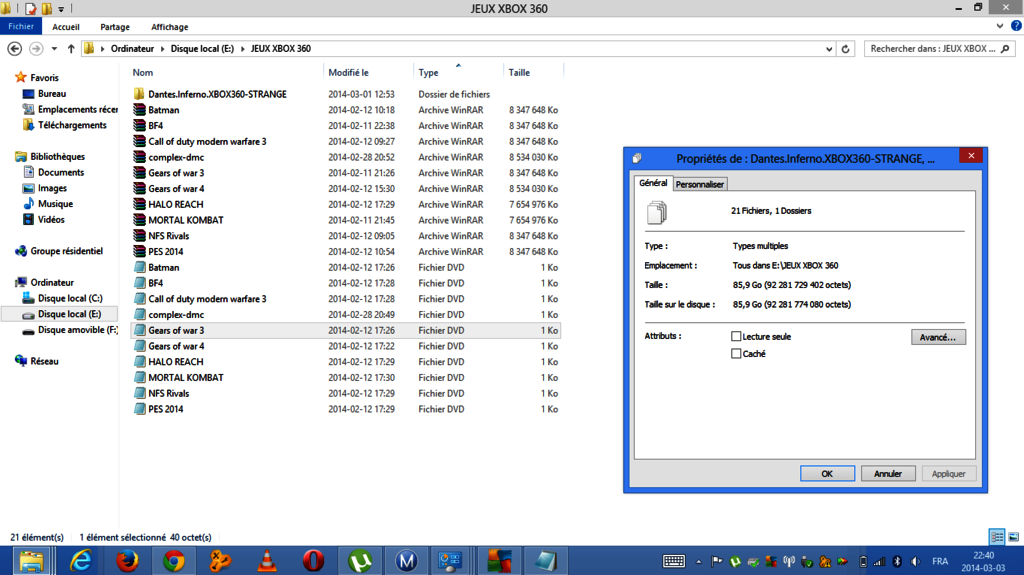This screenshot has width=1024, height=575.
Task: Select the Batman WinRAR archive
Action: click(163, 110)
